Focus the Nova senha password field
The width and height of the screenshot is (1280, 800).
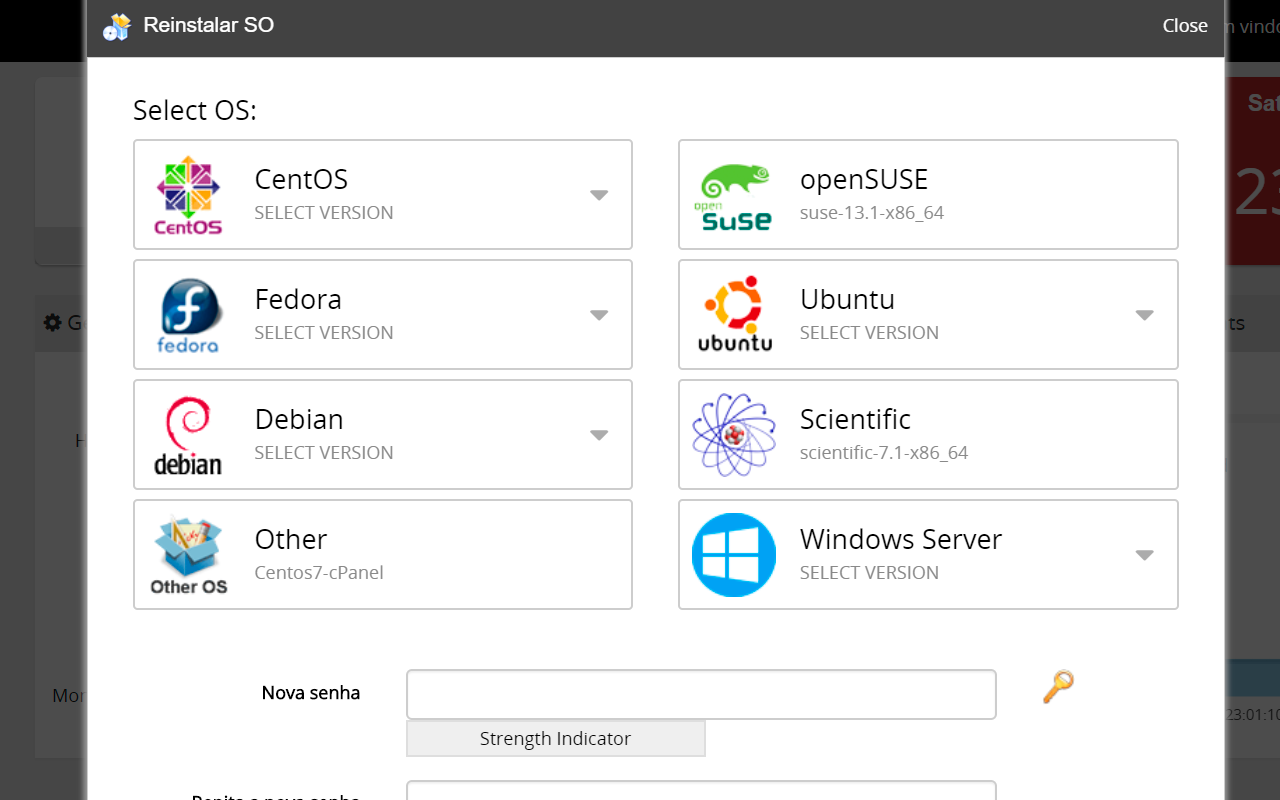(701, 694)
